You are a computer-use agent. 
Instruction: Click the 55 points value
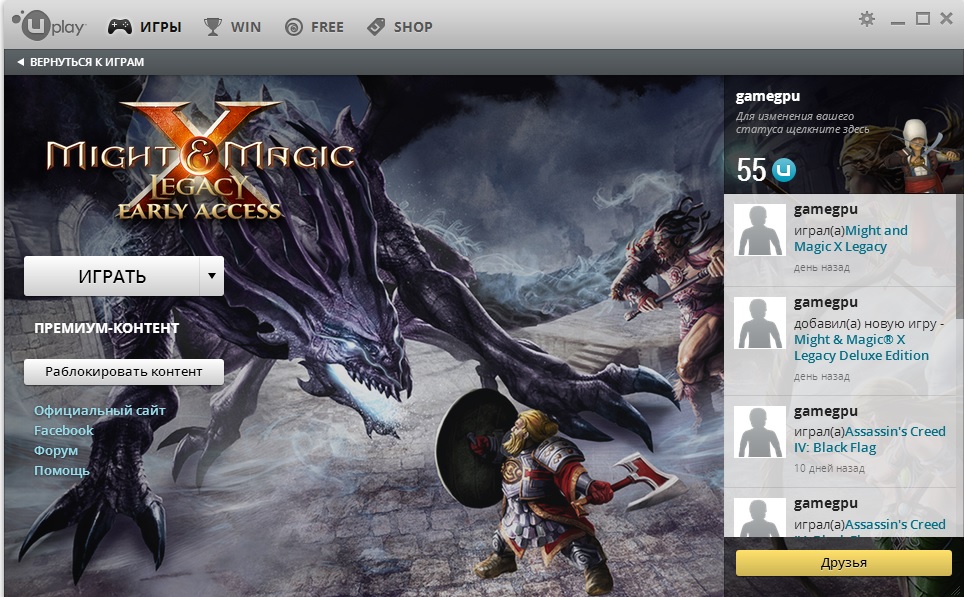click(751, 170)
